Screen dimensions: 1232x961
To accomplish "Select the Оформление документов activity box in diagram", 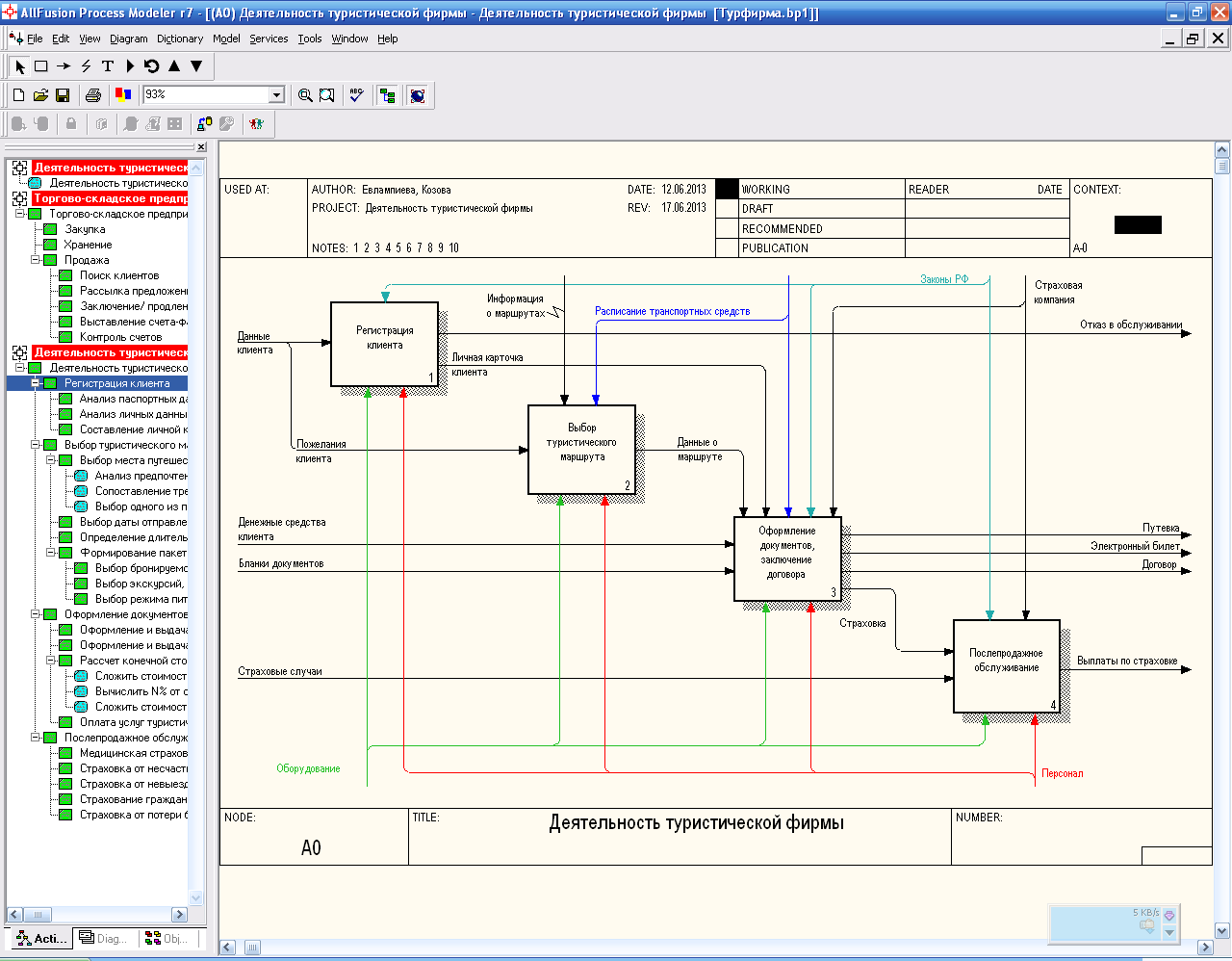I will click(x=787, y=558).
